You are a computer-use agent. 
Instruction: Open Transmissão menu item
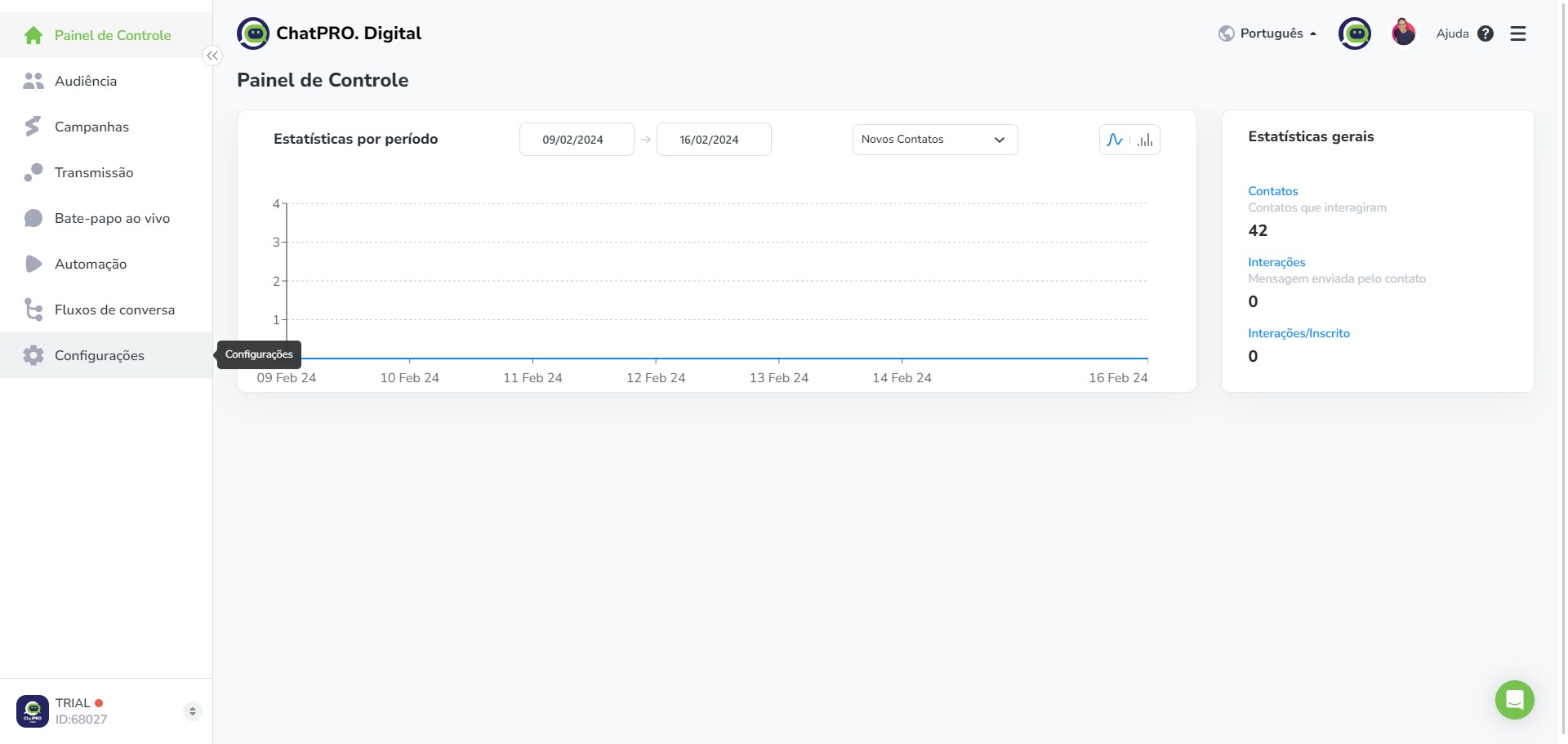pos(106,172)
